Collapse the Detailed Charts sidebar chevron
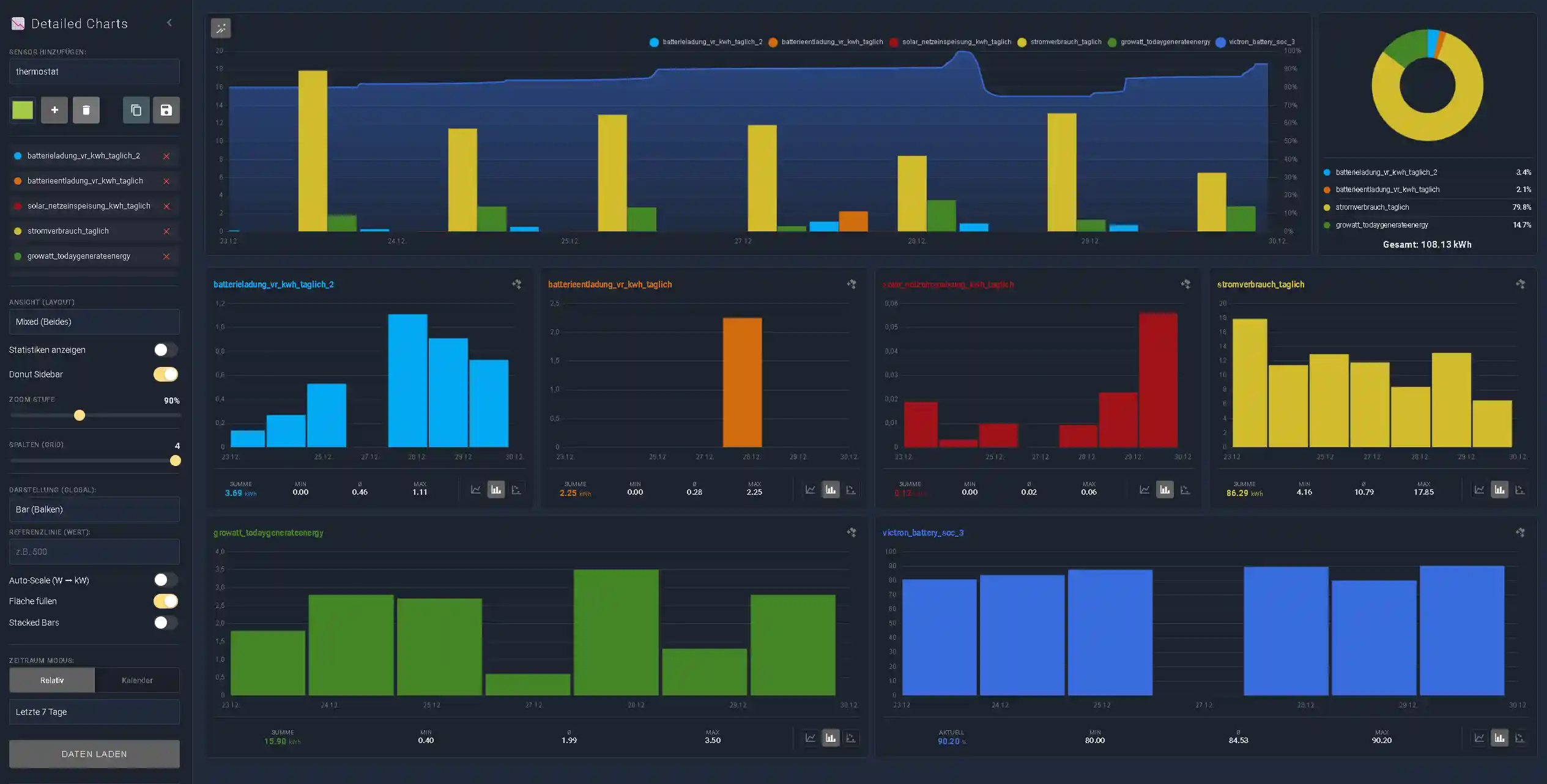 pos(169,23)
